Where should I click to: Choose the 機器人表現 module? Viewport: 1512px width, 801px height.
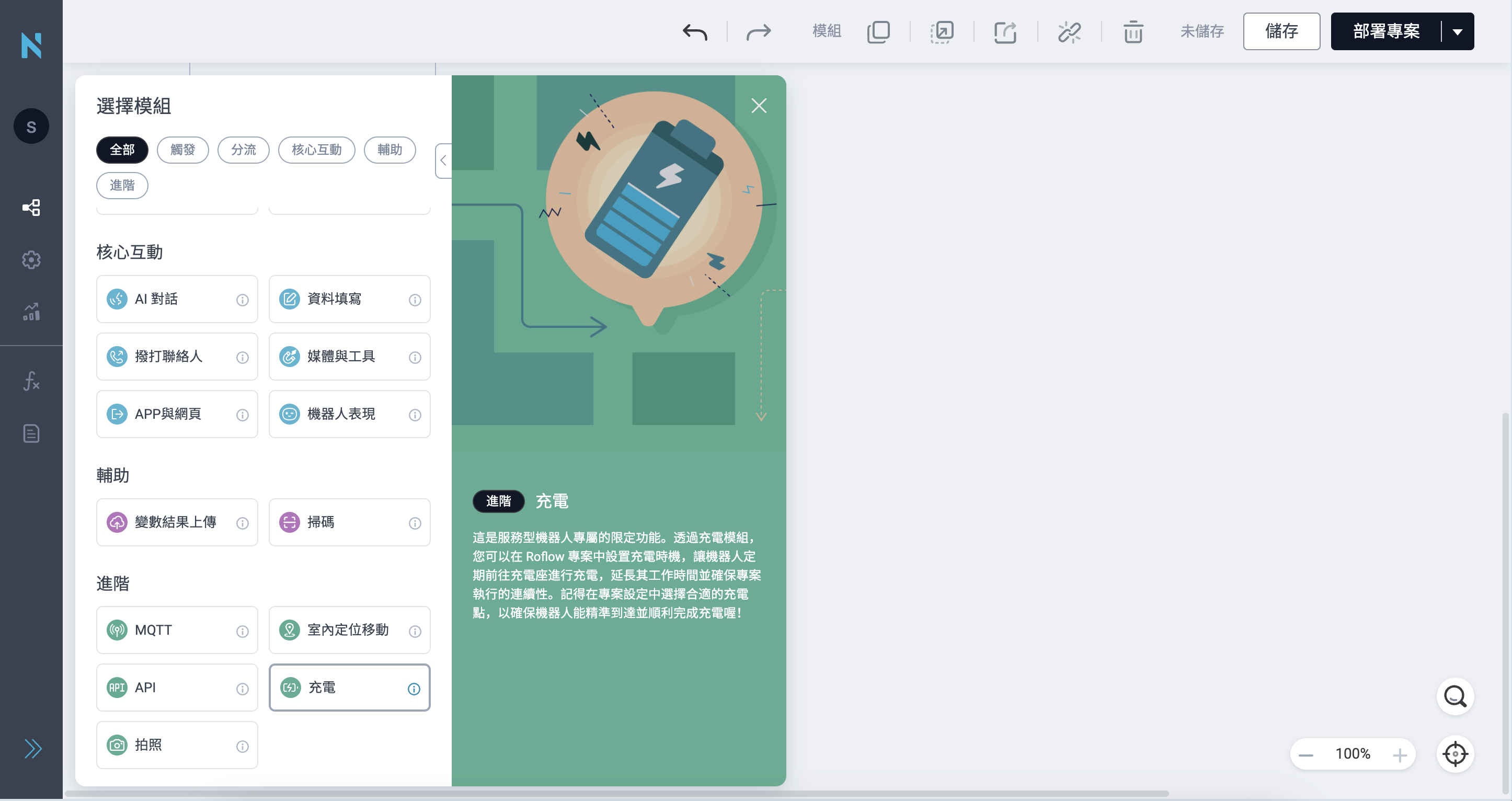coord(349,414)
